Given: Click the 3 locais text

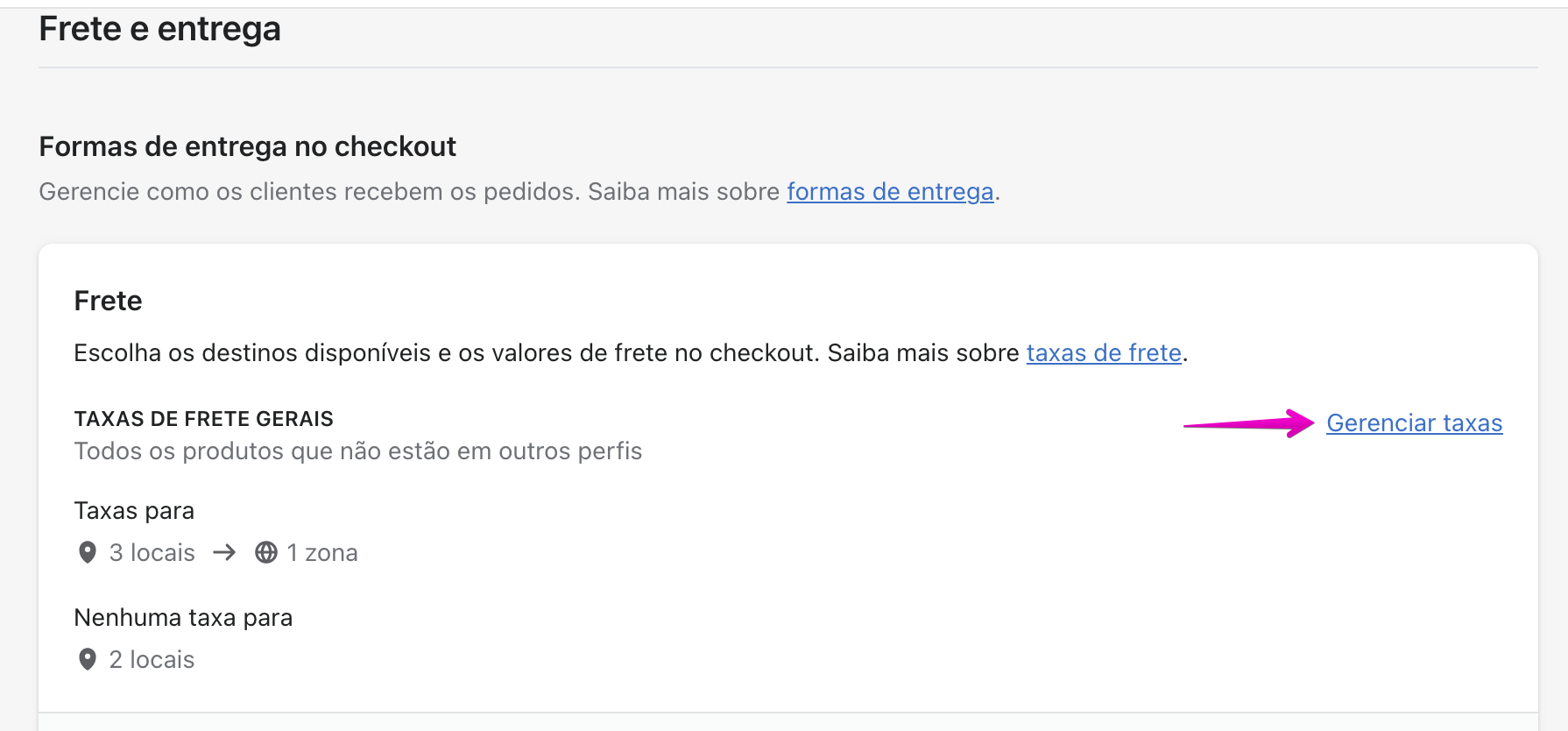Looking at the screenshot, I should pyautogui.click(x=152, y=552).
